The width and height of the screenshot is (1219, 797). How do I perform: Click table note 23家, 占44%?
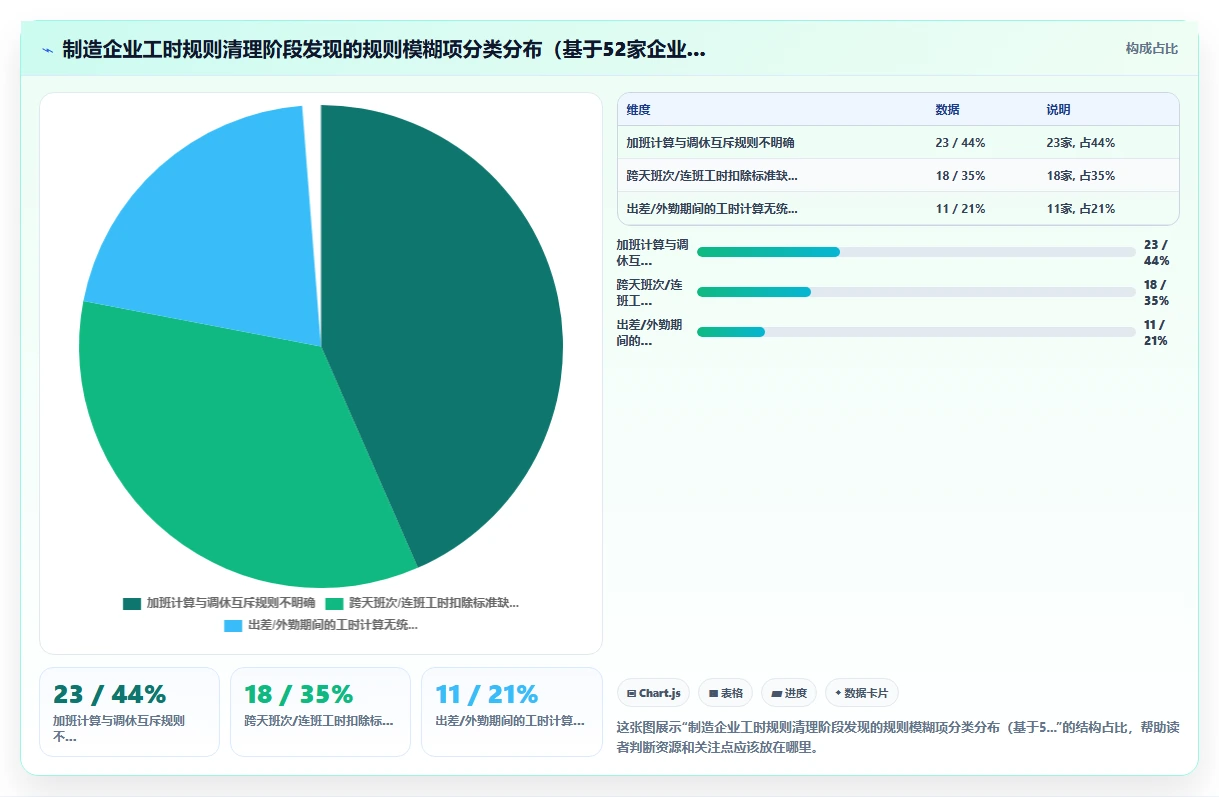click(x=1080, y=143)
